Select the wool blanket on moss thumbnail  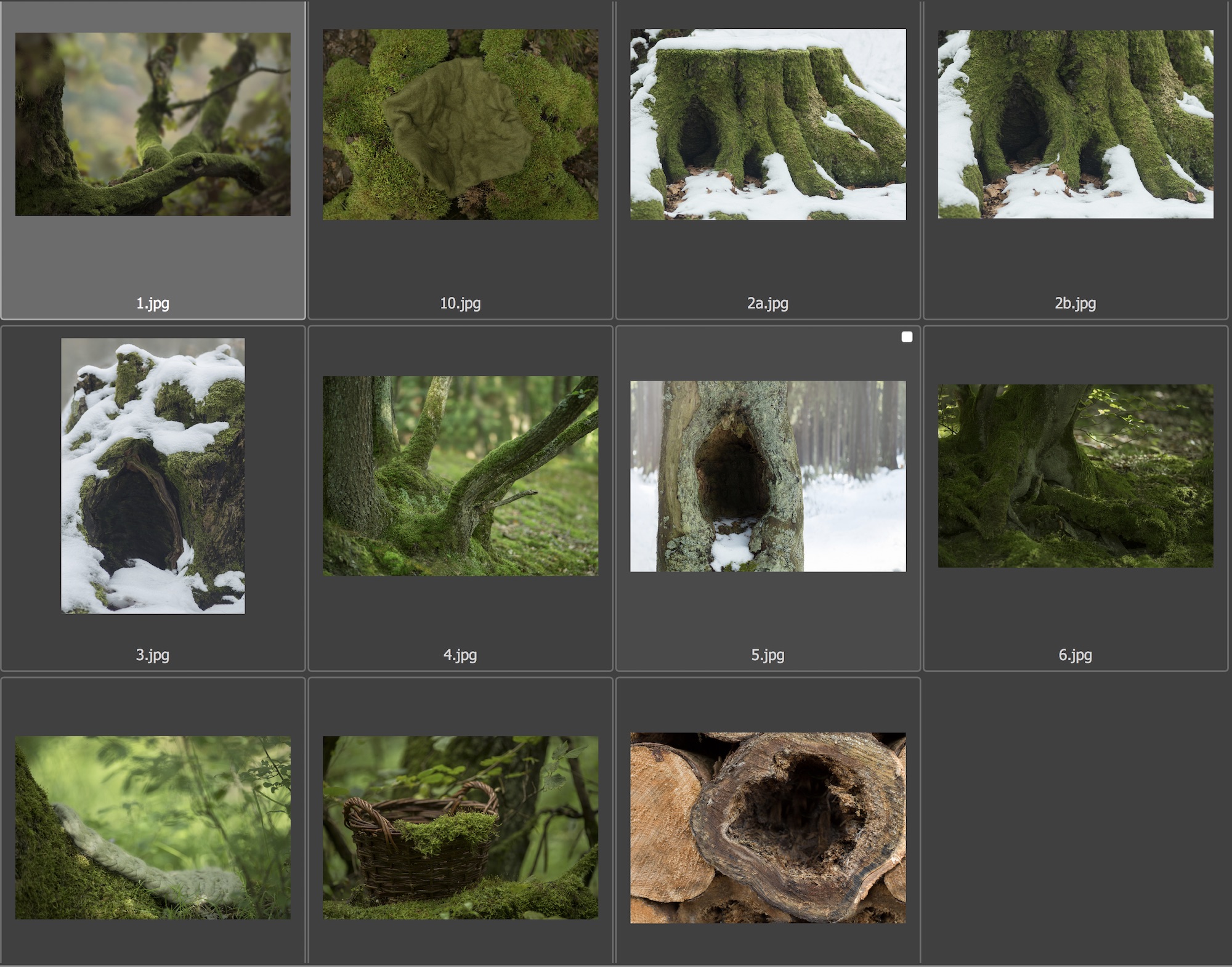coord(153,827)
